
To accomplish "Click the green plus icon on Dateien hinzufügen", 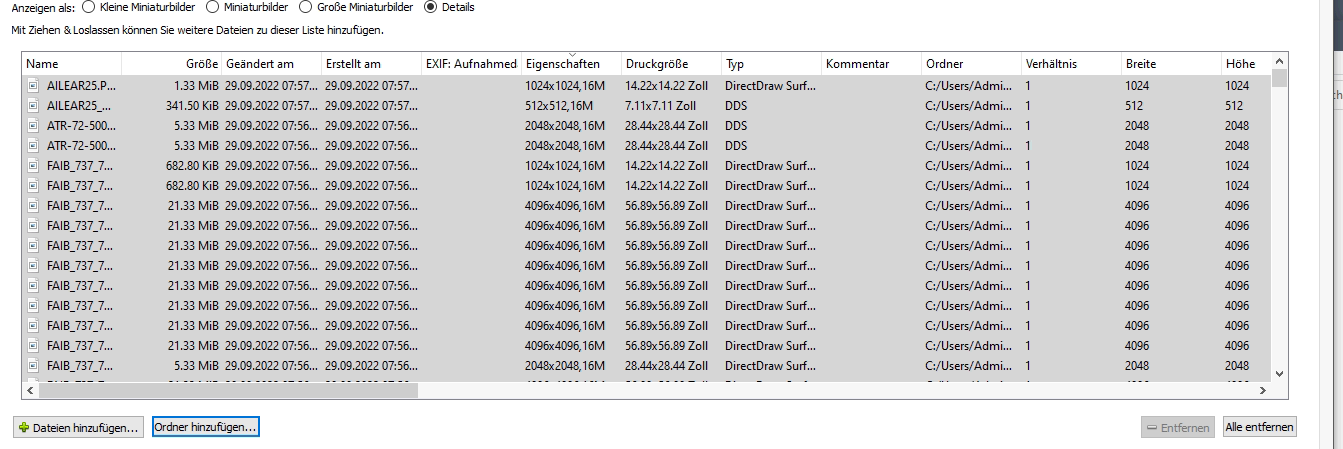I will pyautogui.click(x=24, y=428).
